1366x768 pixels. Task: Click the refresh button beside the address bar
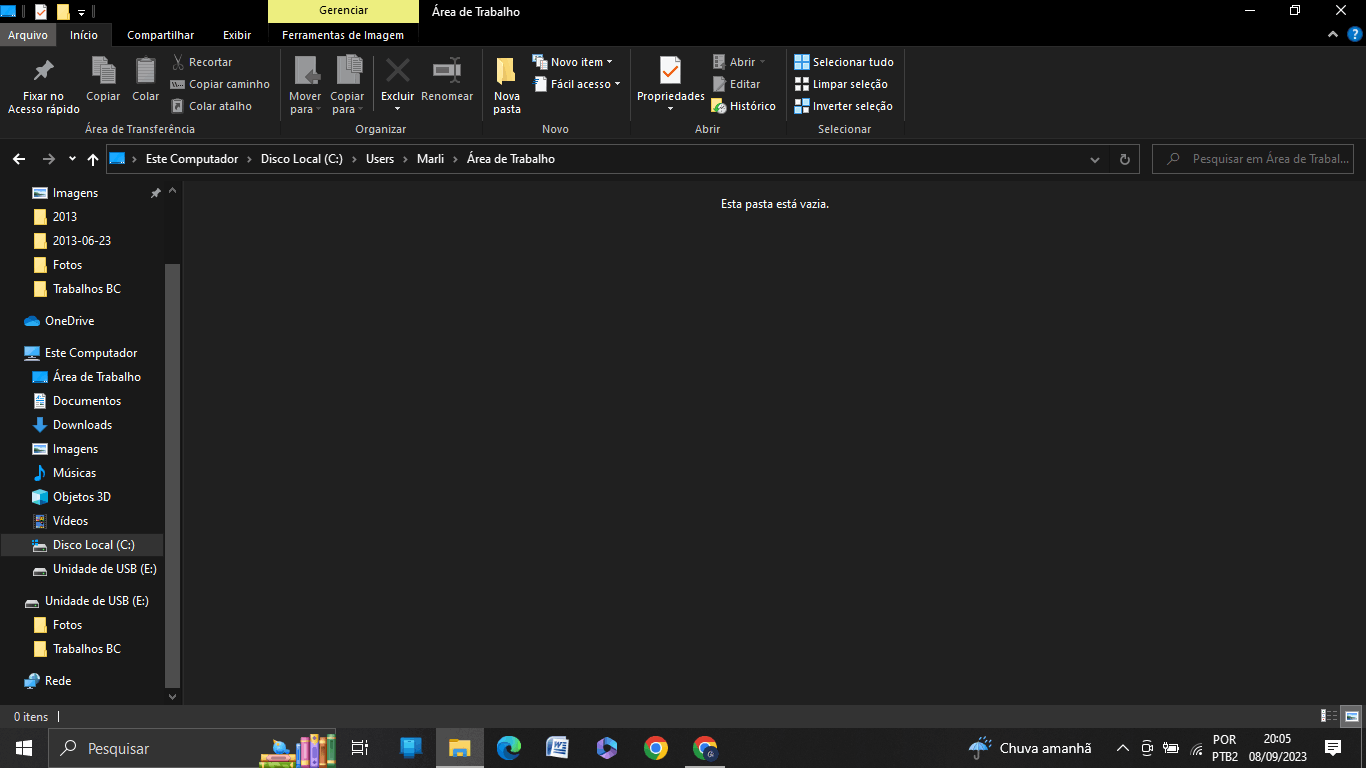point(1125,159)
